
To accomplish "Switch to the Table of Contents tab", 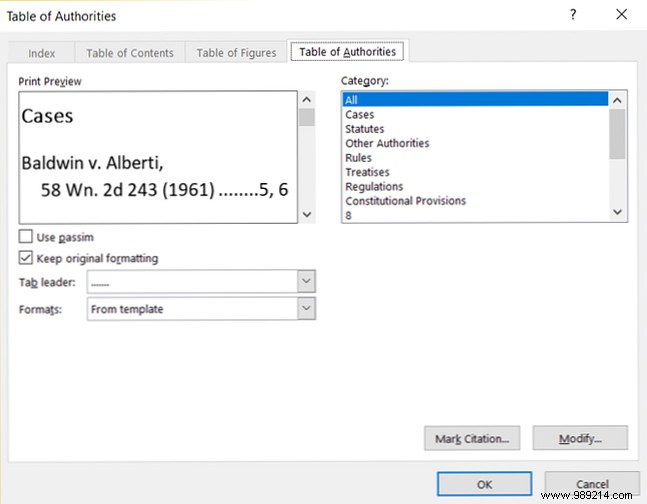I will pos(130,53).
